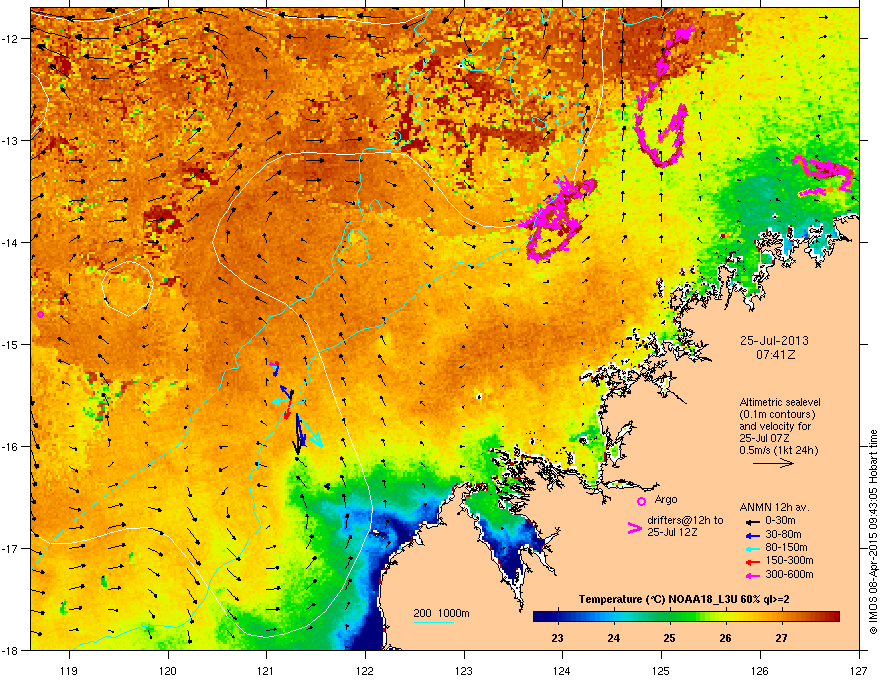
Task: Click the cyan 80-150m legend arrow
Action: [x=751, y=548]
